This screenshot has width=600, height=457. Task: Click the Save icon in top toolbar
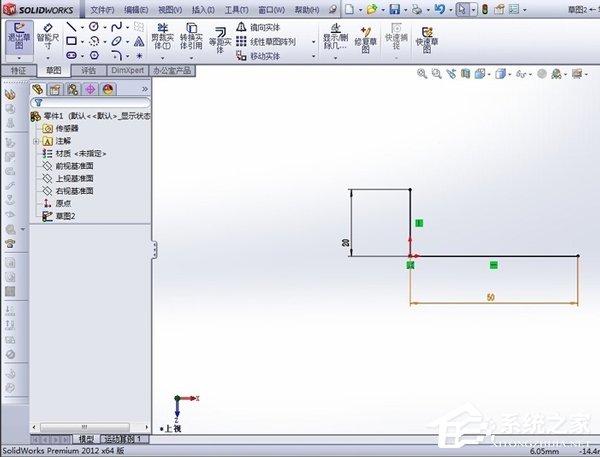pyautogui.click(x=395, y=9)
